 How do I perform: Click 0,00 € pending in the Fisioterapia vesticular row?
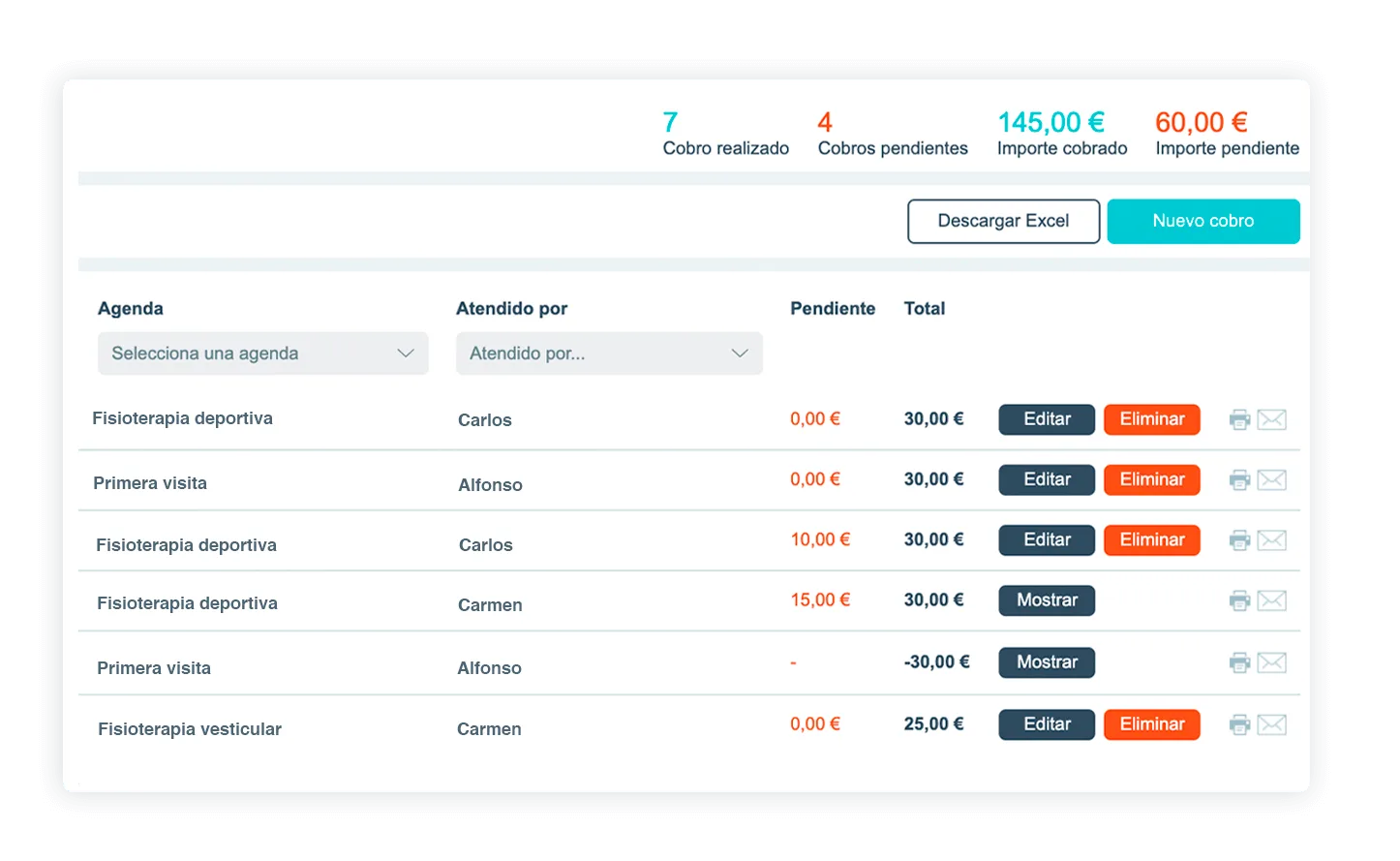815,723
